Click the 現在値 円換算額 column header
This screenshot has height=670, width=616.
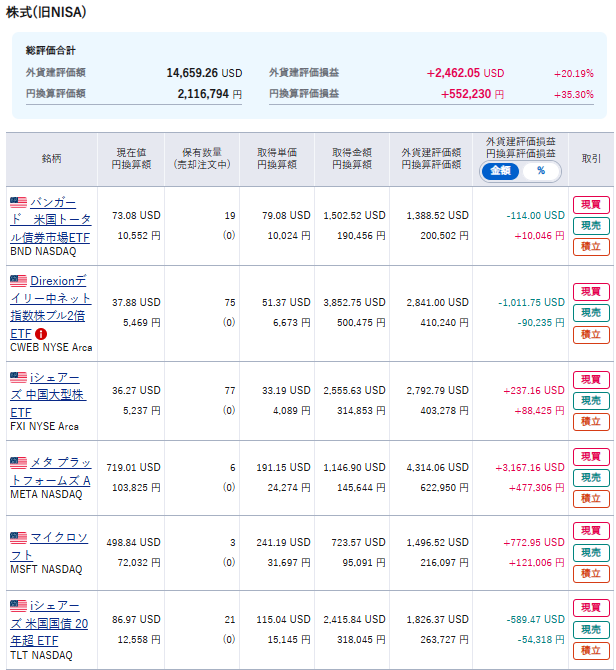[131, 159]
